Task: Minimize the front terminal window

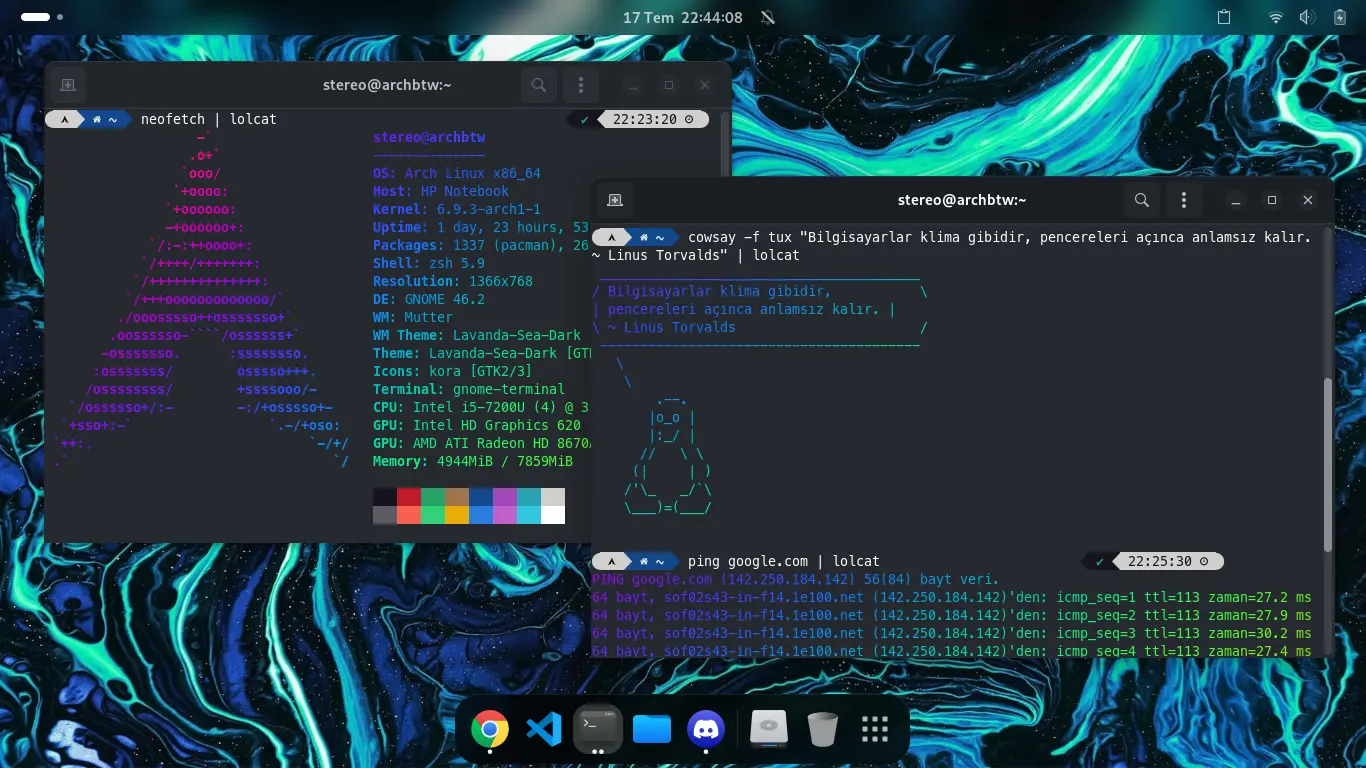Action: click(x=1236, y=200)
